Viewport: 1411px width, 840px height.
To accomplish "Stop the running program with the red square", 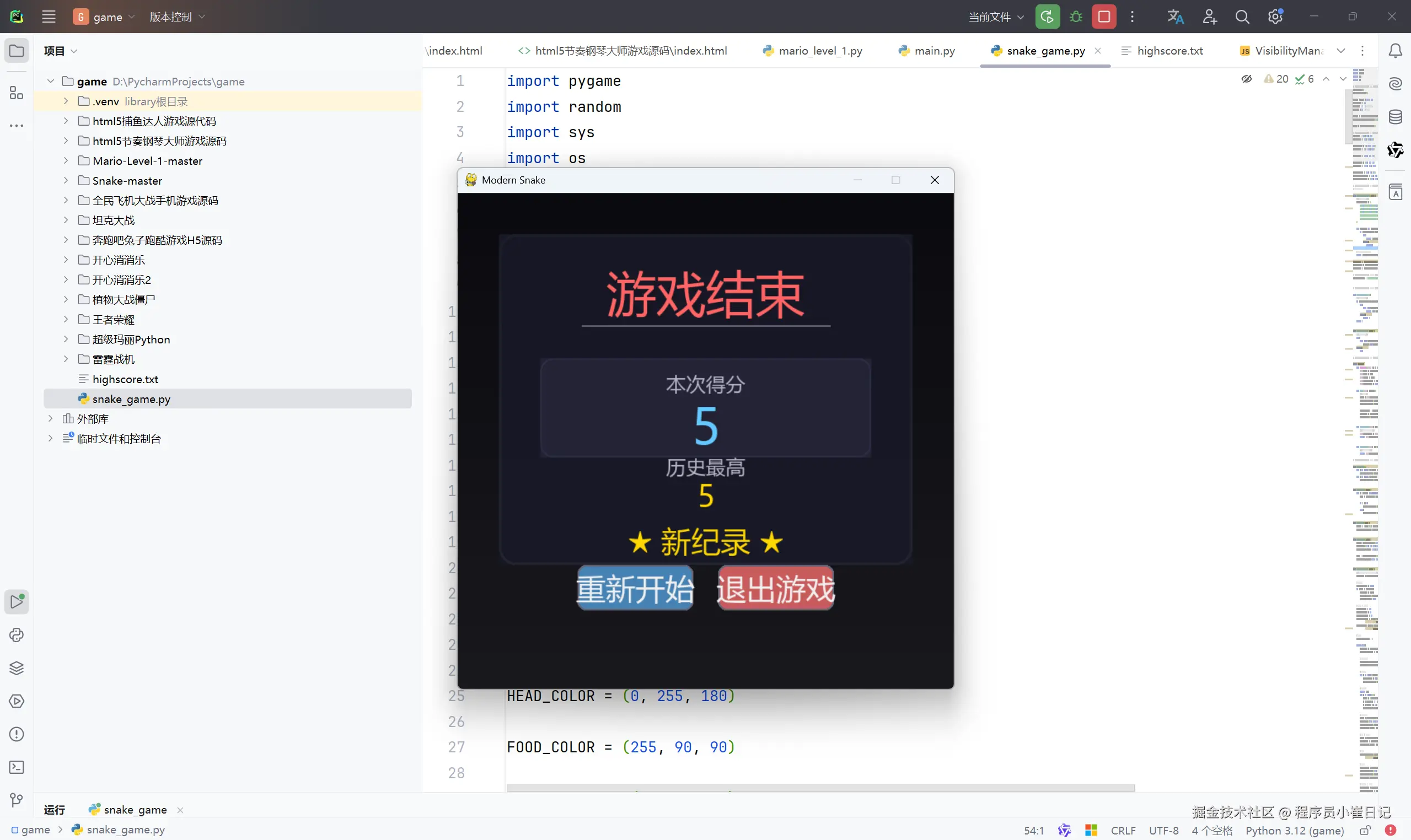I will click(1103, 17).
